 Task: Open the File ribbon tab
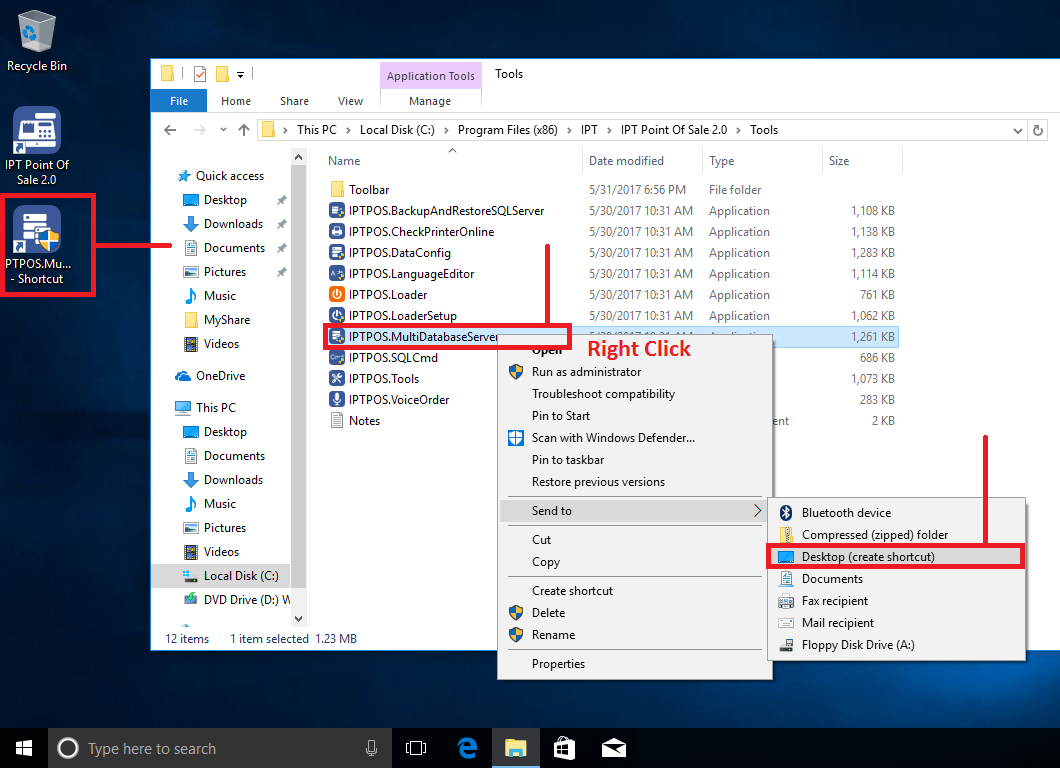(x=178, y=101)
